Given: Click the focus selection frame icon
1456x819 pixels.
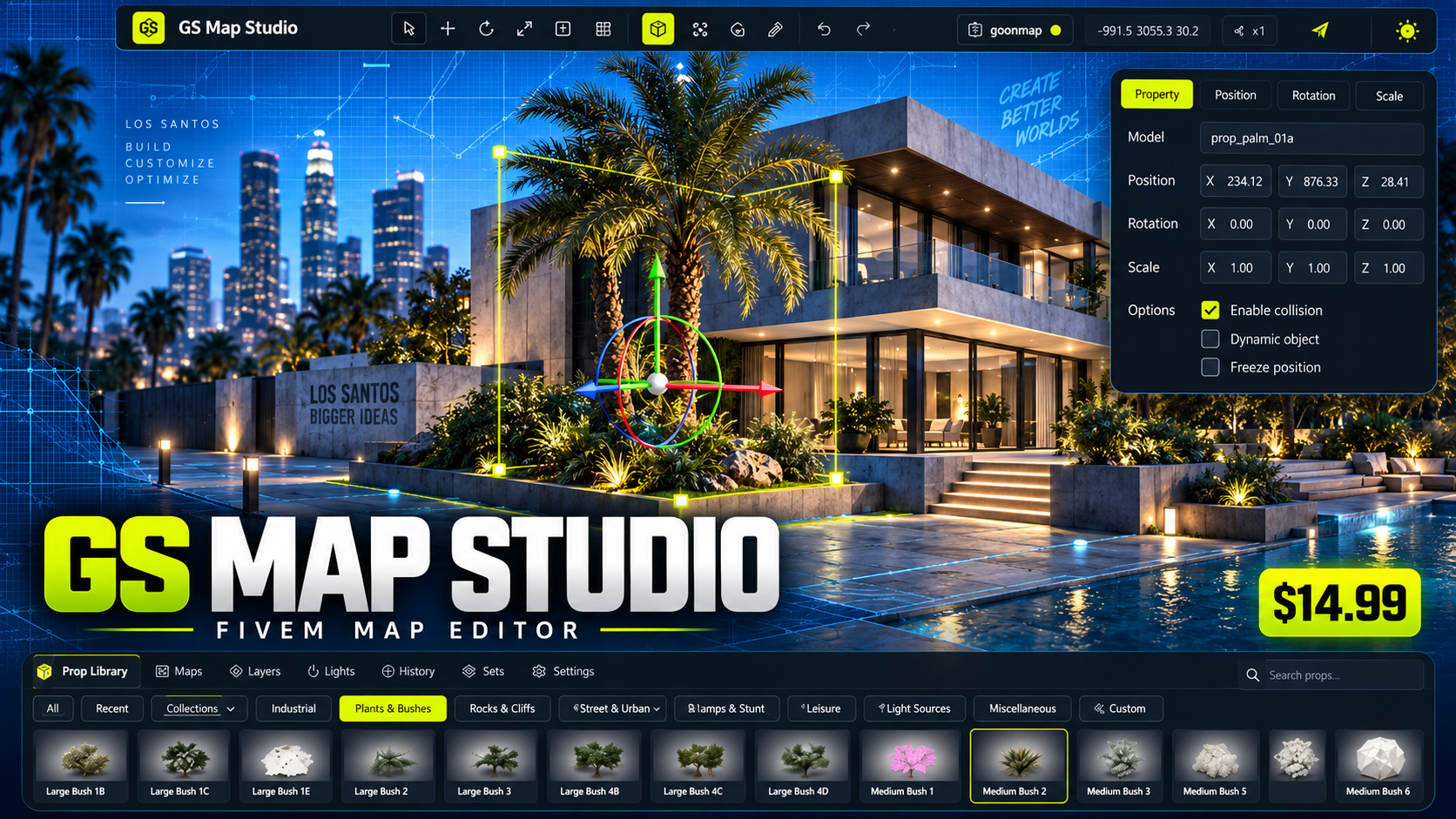Looking at the screenshot, I should pos(700,30).
